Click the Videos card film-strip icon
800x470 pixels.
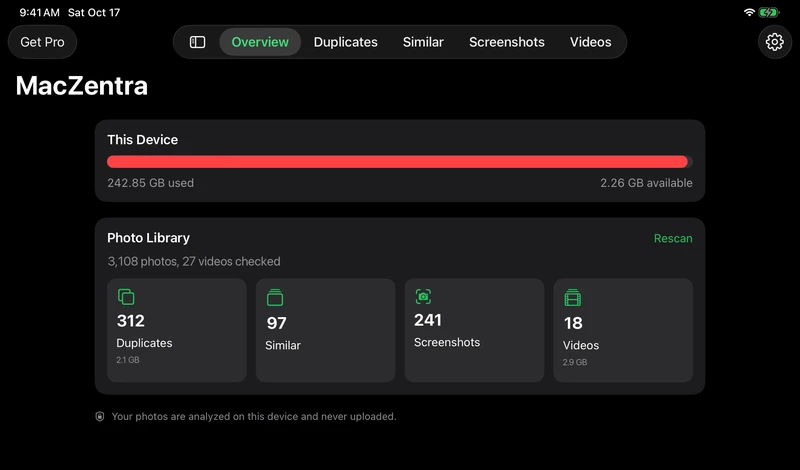[x=572, y=298]
